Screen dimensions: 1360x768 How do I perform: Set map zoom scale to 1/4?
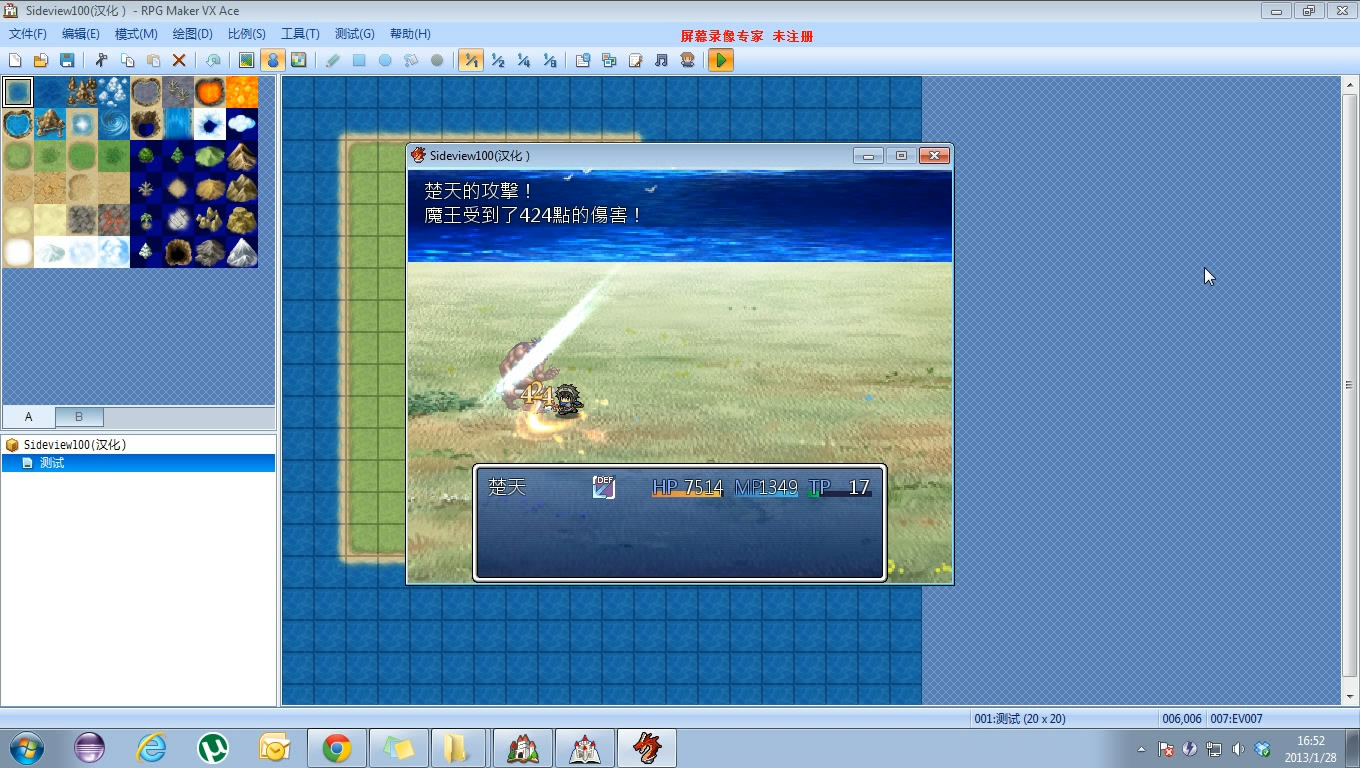(523, 60)
